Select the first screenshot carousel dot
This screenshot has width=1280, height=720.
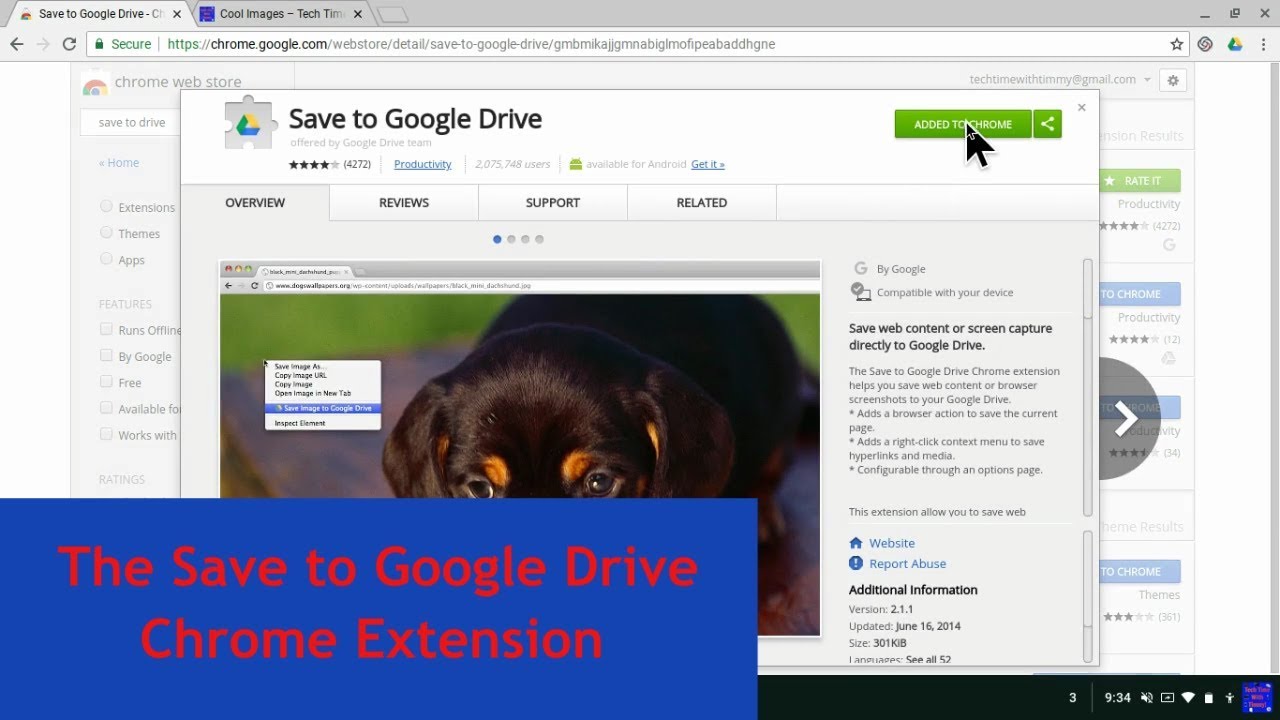pyautogui.click(x=497, y=239)
